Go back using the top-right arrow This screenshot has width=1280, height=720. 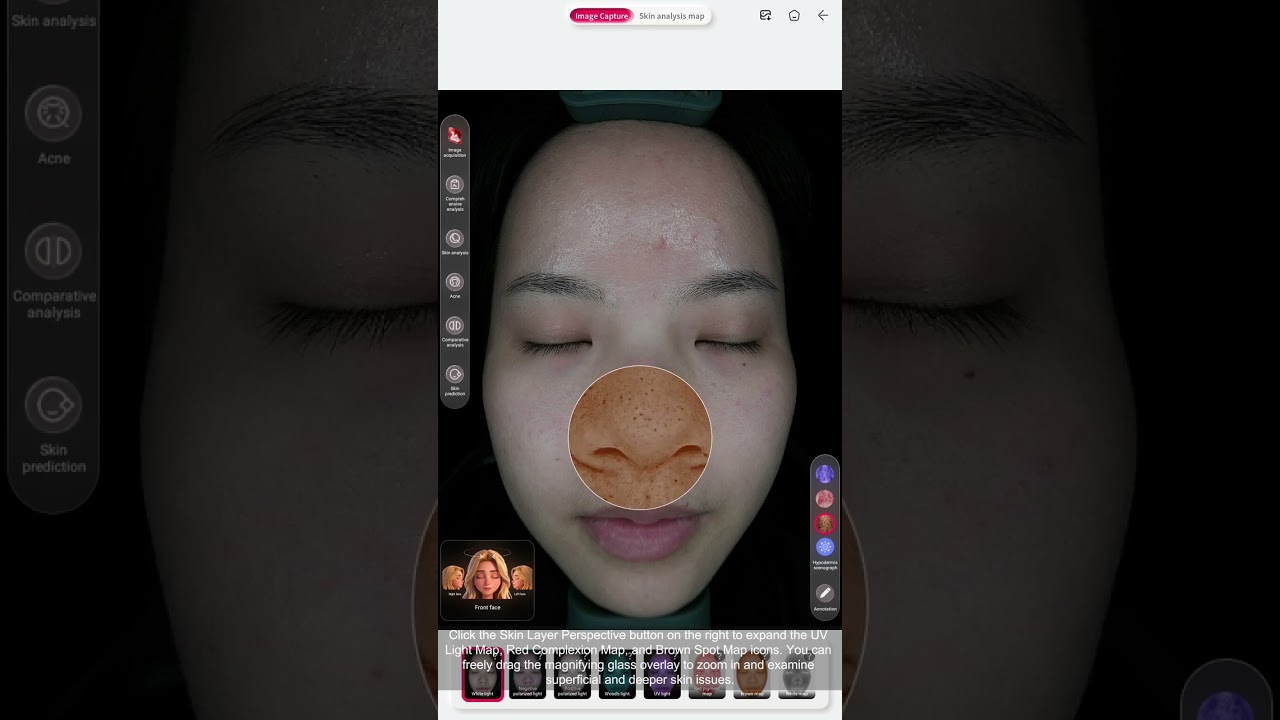(x=823, y=15)
